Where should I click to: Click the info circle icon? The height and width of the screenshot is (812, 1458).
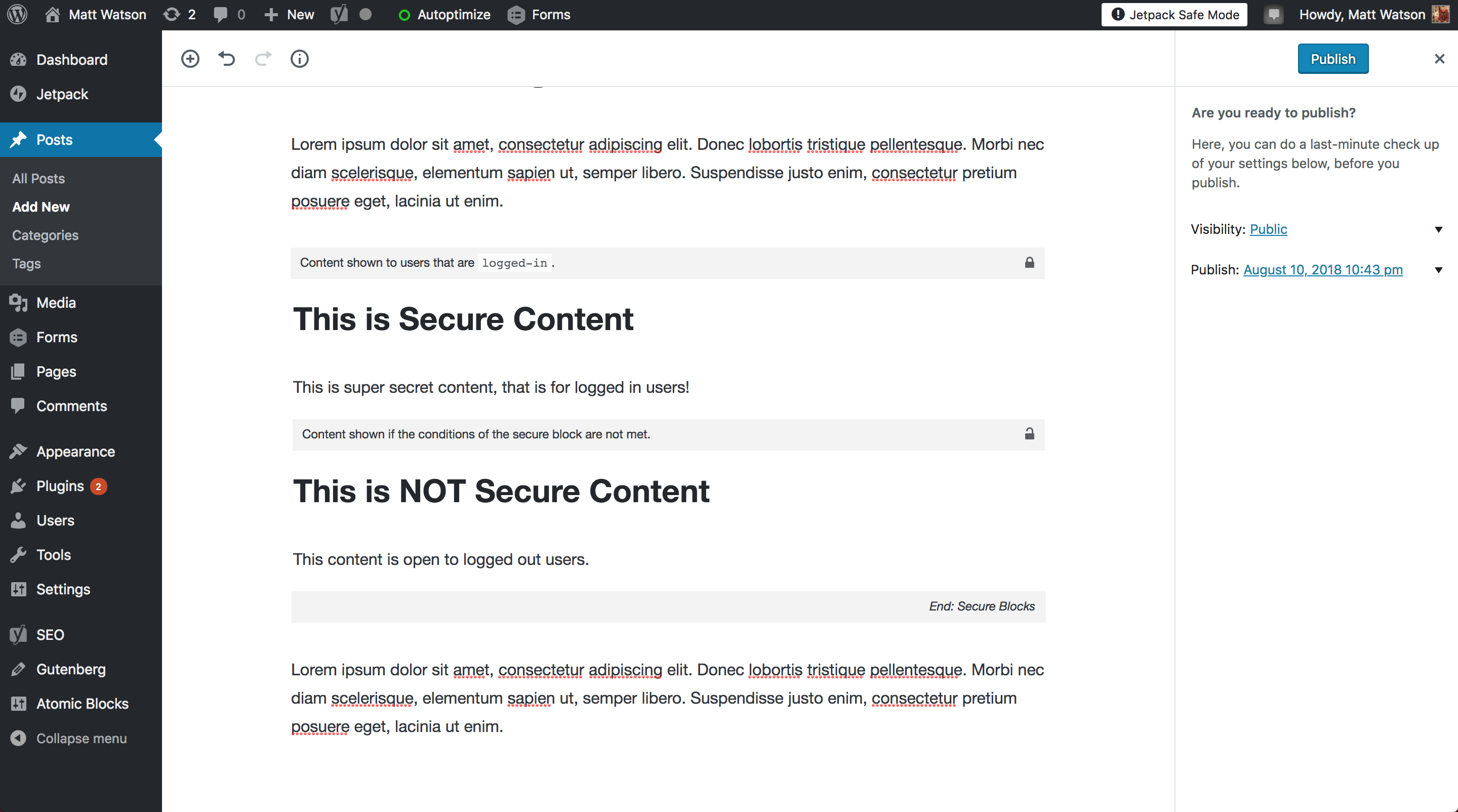300,59
